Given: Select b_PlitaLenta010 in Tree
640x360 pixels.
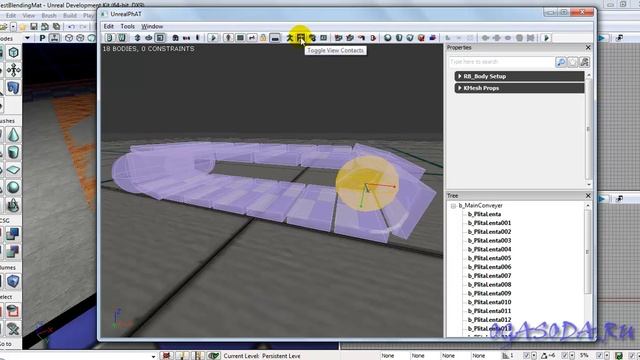Looking at the screenshot, I should [x=489, y=302].
